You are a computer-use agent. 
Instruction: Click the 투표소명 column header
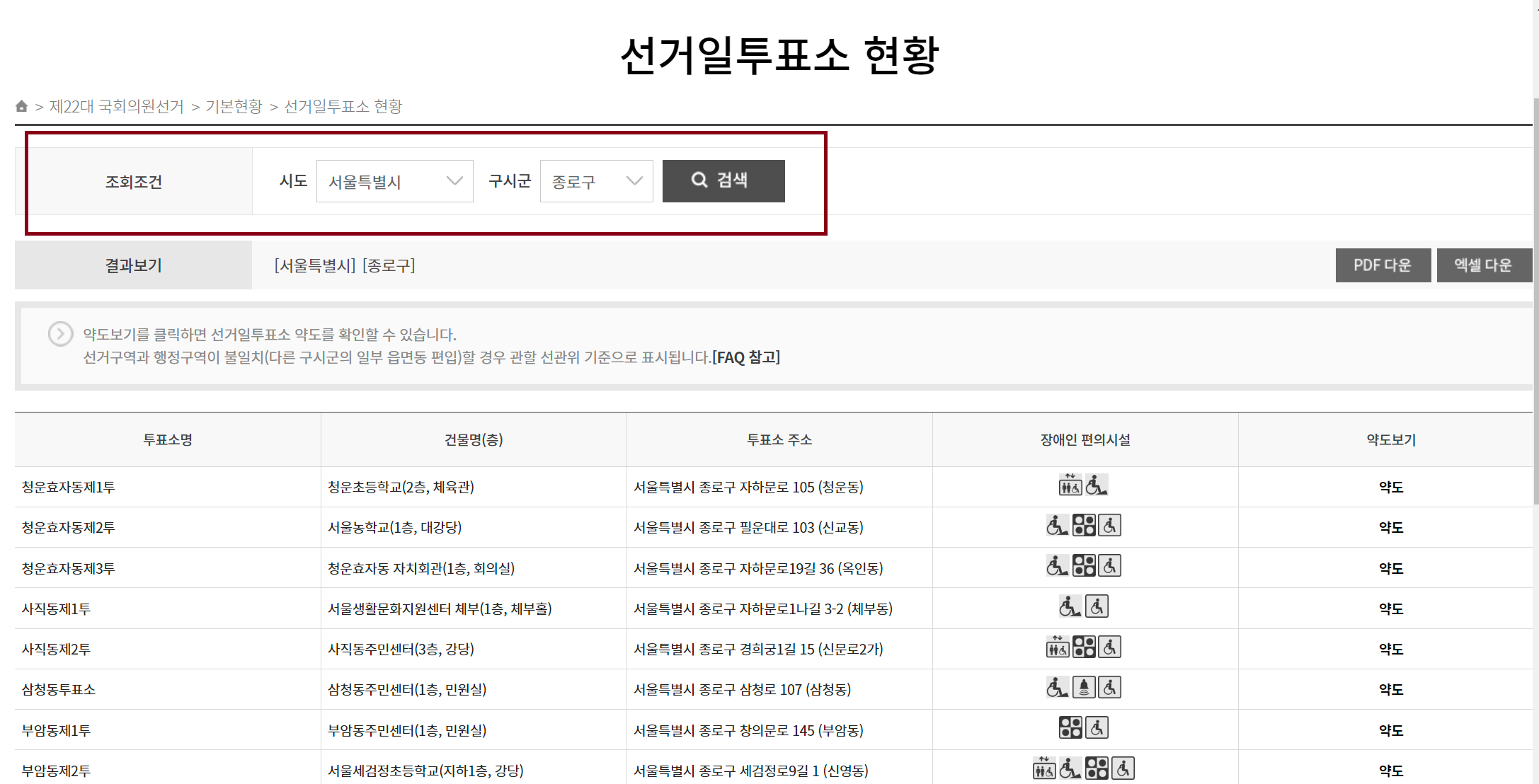pyautogui.click(x=168, y=439)
